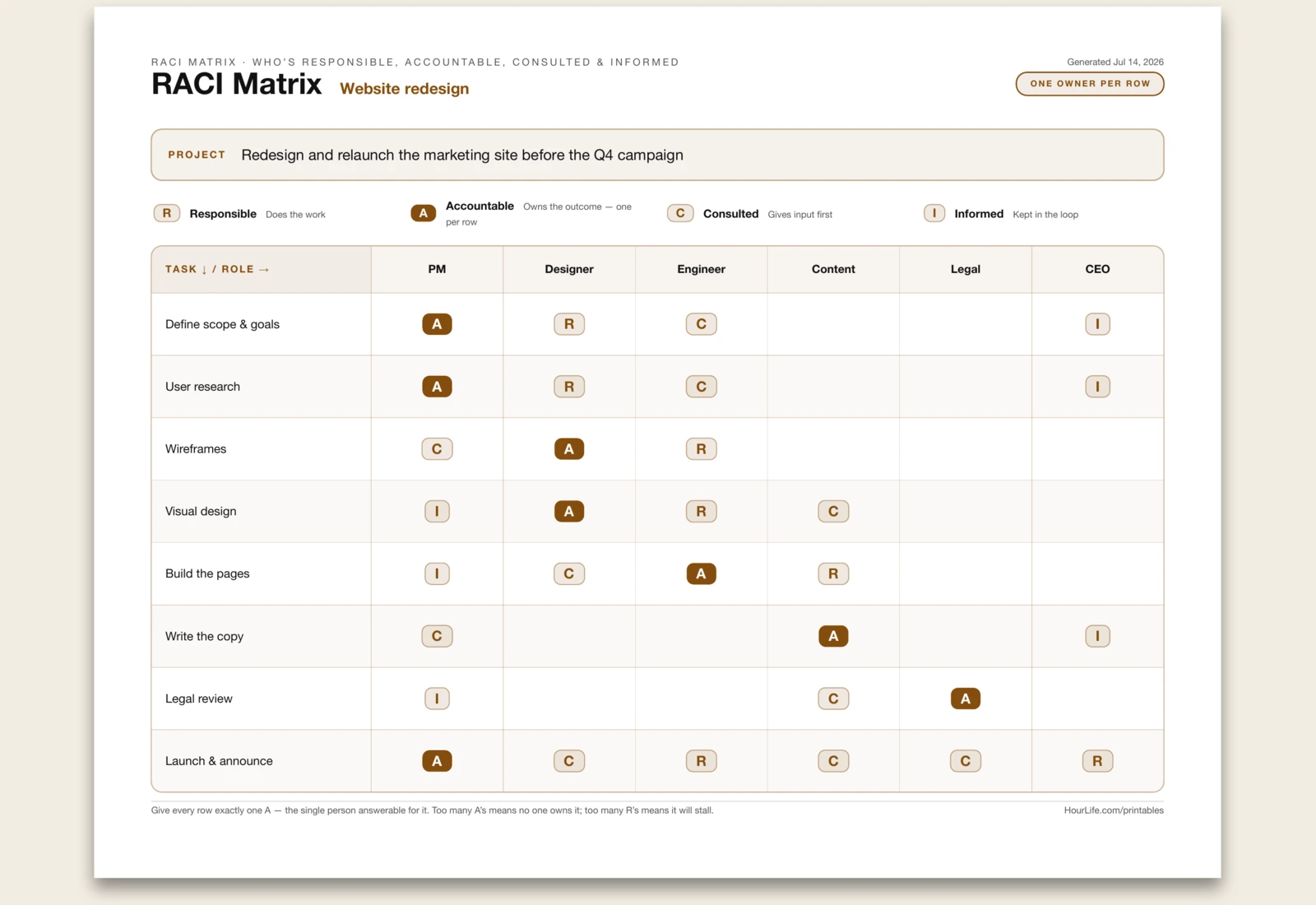Click the A badge for Designer in Wireframes

tap(569, 449)
